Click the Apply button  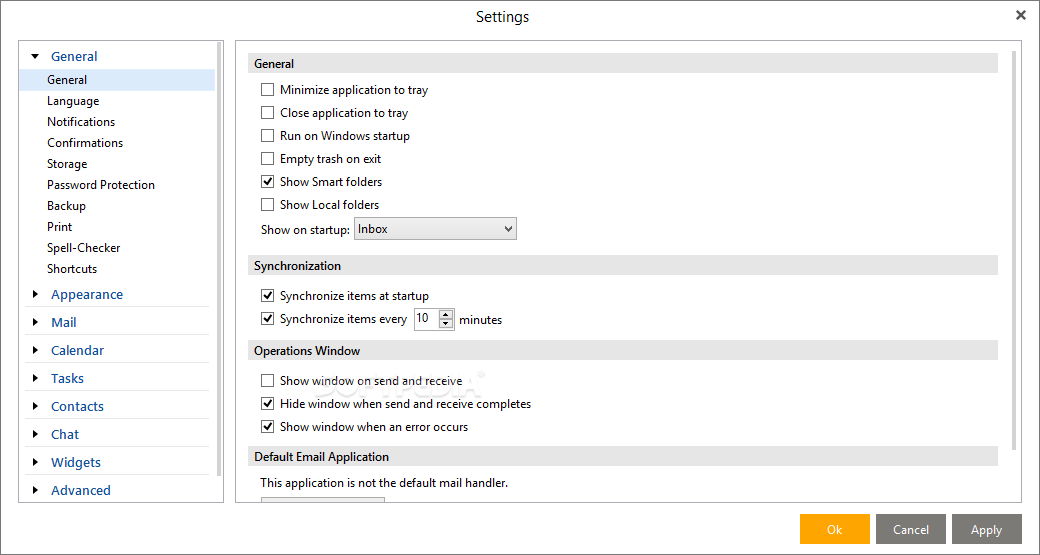click(x=986, y=529)
